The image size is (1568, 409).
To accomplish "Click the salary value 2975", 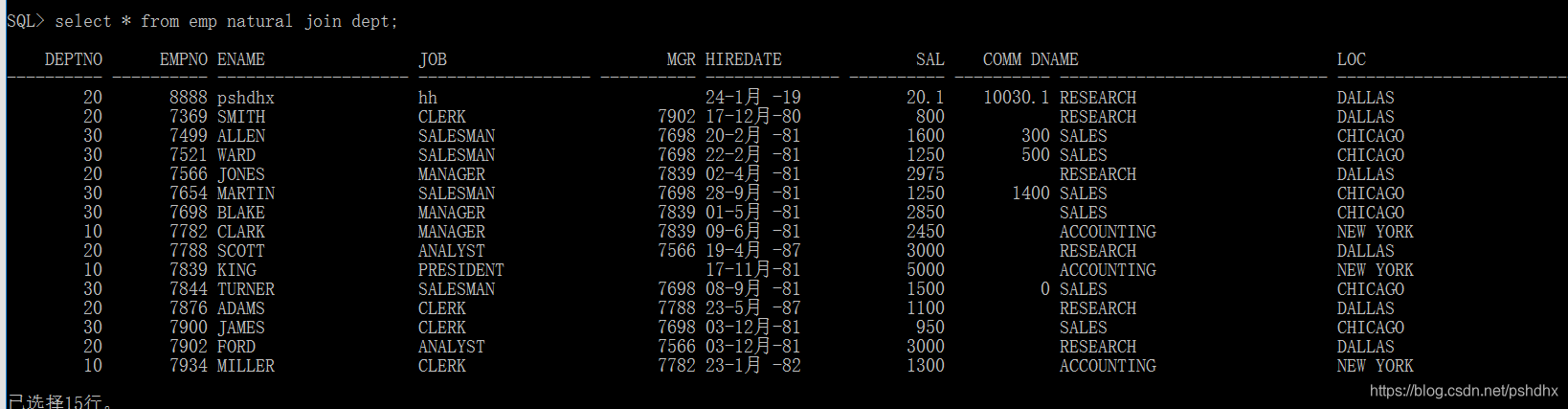I will click(x=926, y=174).
